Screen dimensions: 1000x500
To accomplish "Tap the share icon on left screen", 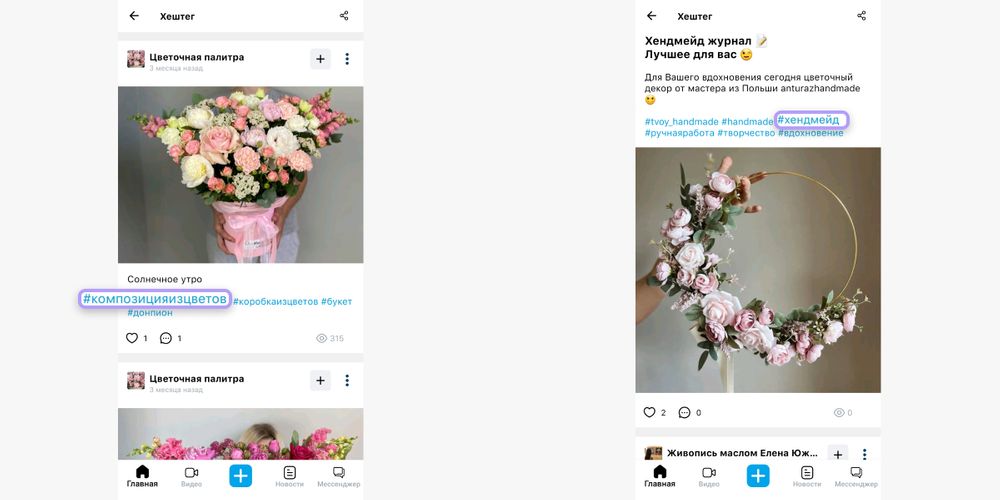I will (x=344, y=16).
